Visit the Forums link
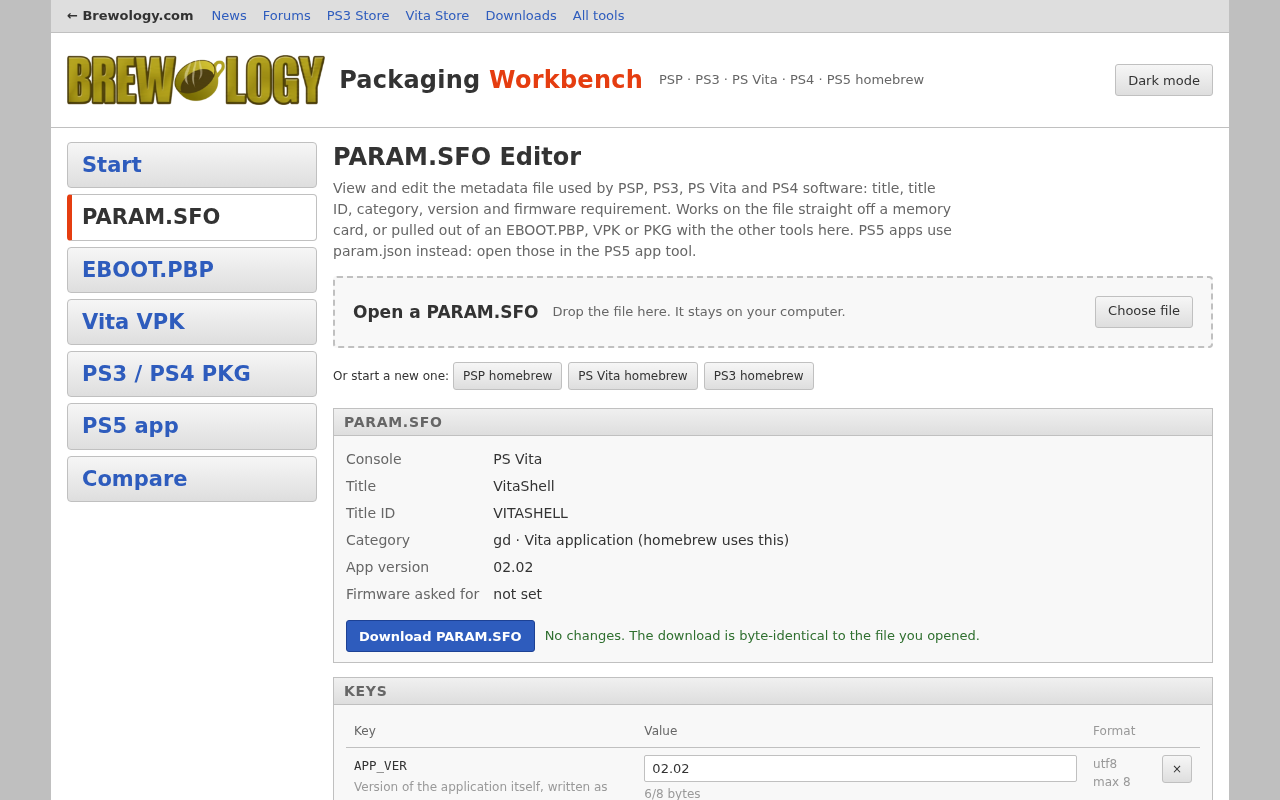Image resolution: width=1280 pixels, height=800 pixels. pyautogui.click(x=287, y=16)
